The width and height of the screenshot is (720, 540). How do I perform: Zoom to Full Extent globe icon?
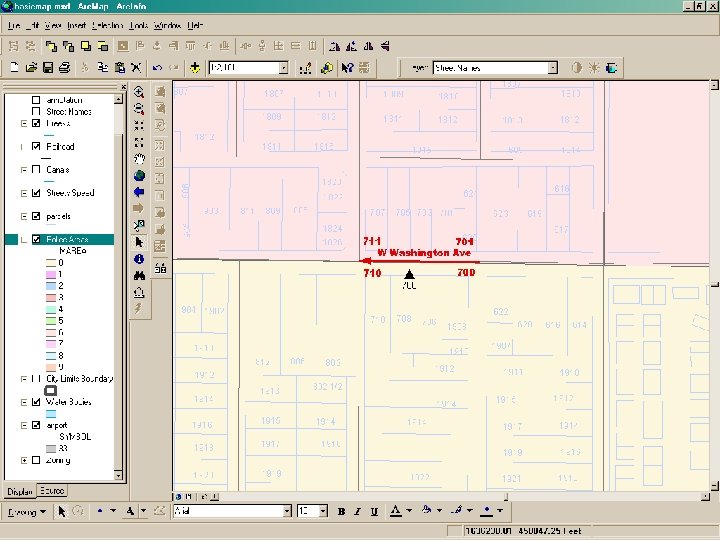pos(139,175)
